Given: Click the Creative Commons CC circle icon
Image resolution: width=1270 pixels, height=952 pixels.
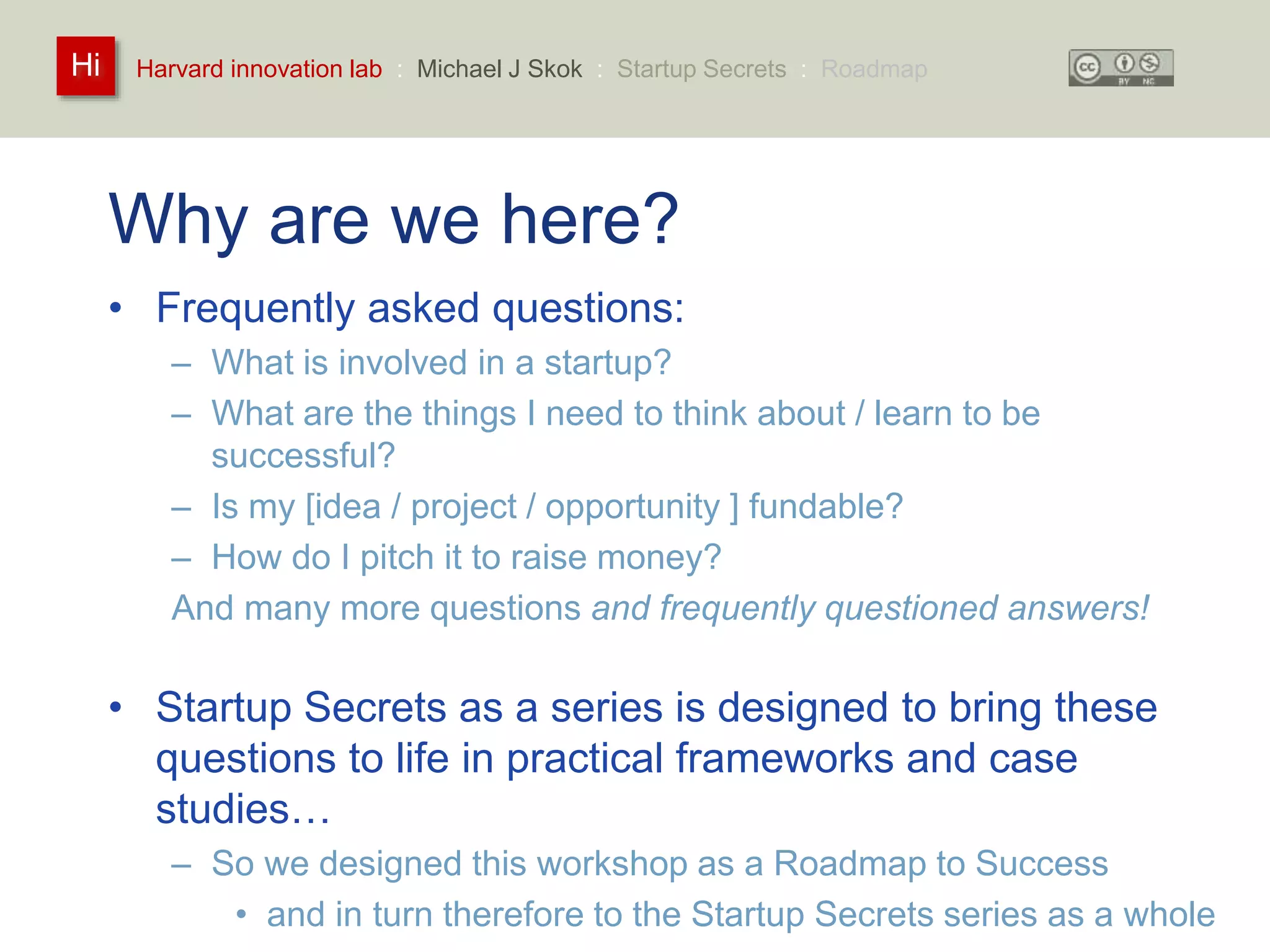Looking at the screenshot, I should pos(1087,68).
